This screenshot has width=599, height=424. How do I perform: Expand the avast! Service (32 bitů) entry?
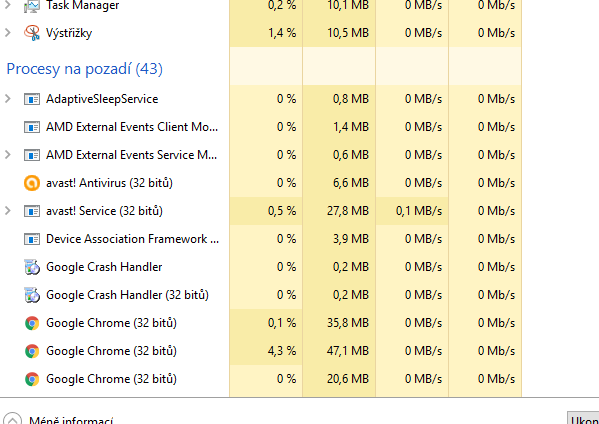[8, 211]
